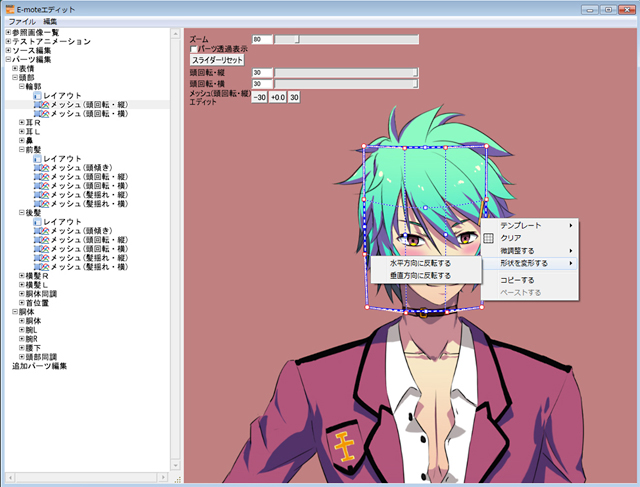
Task: Click mesh icon of 前髪 メッシュ(髪揺れ・横)
Action: coord(41,204)
